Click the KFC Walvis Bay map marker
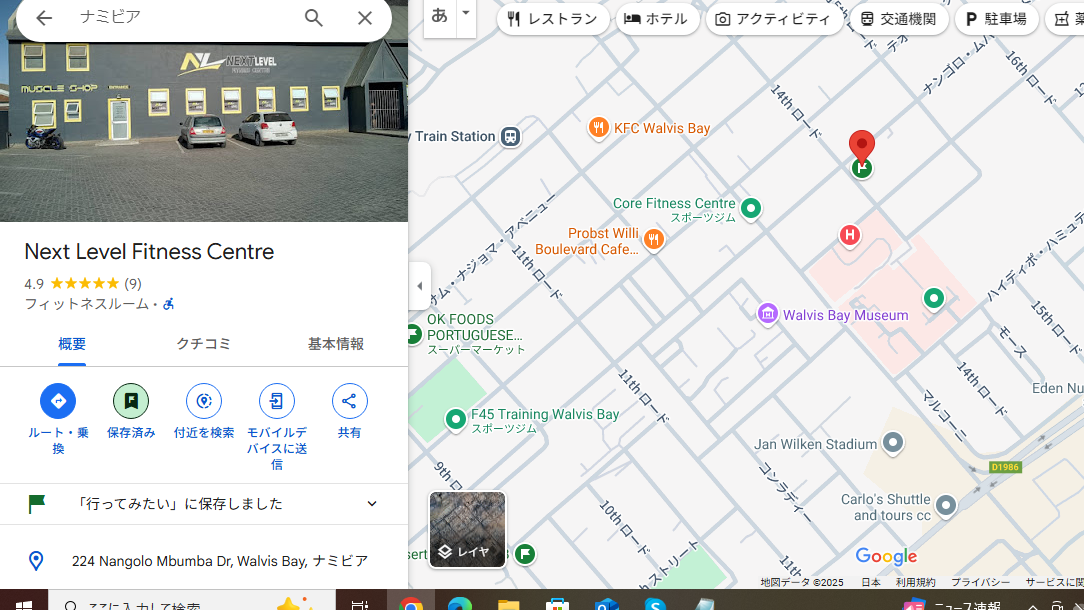 pos(598,128)
